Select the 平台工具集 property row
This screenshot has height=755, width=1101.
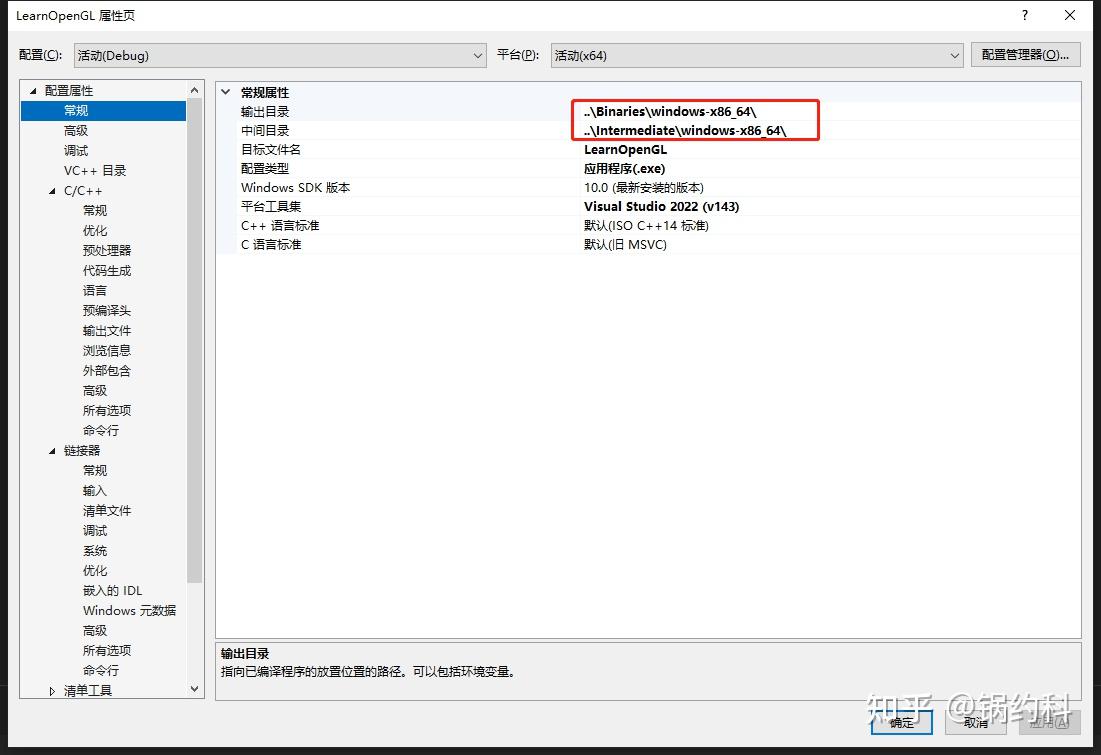point(649,206)
